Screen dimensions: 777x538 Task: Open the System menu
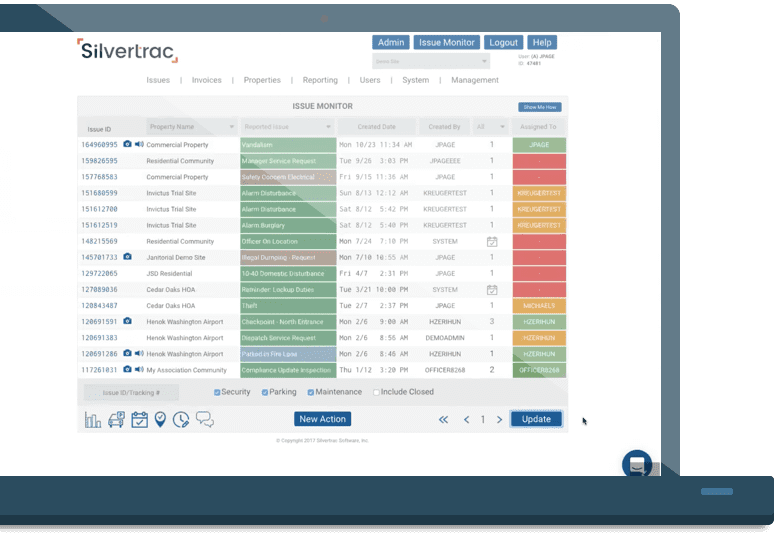416,80
